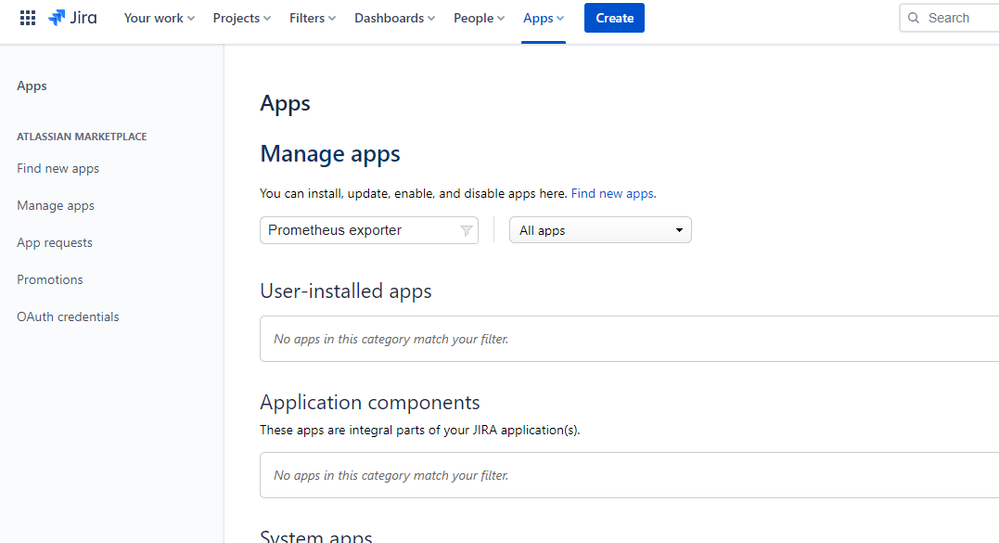Expand the Projects menu
This screenshot has width=999, height=543.
(x=242, y=18)
